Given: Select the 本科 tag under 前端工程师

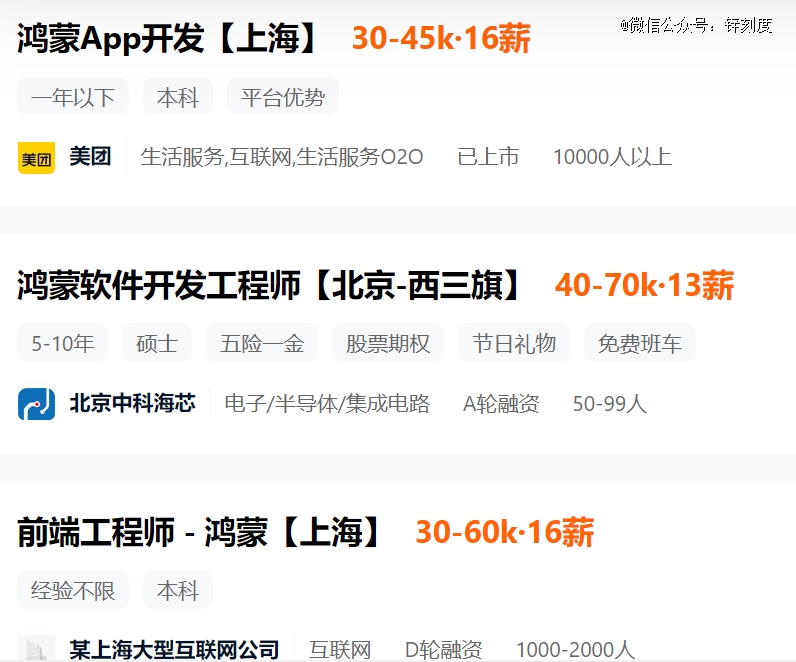Looking at the screenshot, I should 178,590.
